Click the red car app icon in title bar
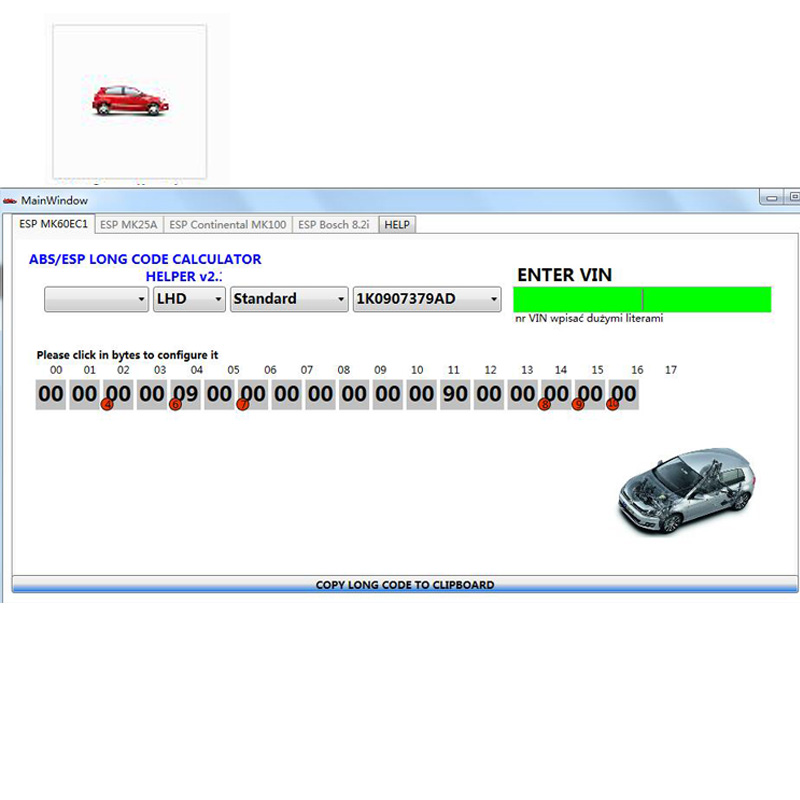The width and height of the screenshot is (800, 800). [11, 201]
